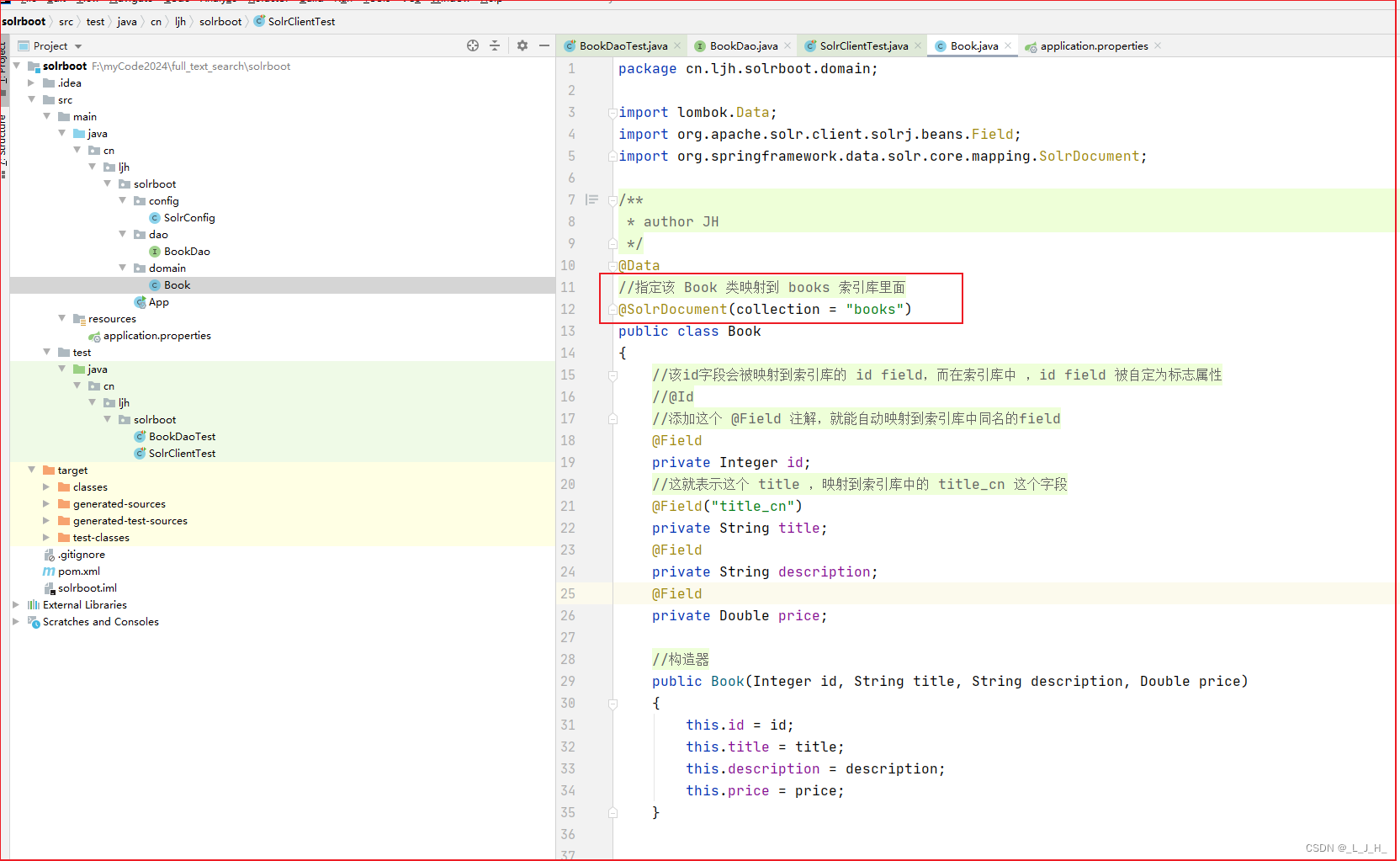1400x861 pixels.
Task: Collapse the Book constructor using the gutter fold arrow
Action: (x=612, y=703)
